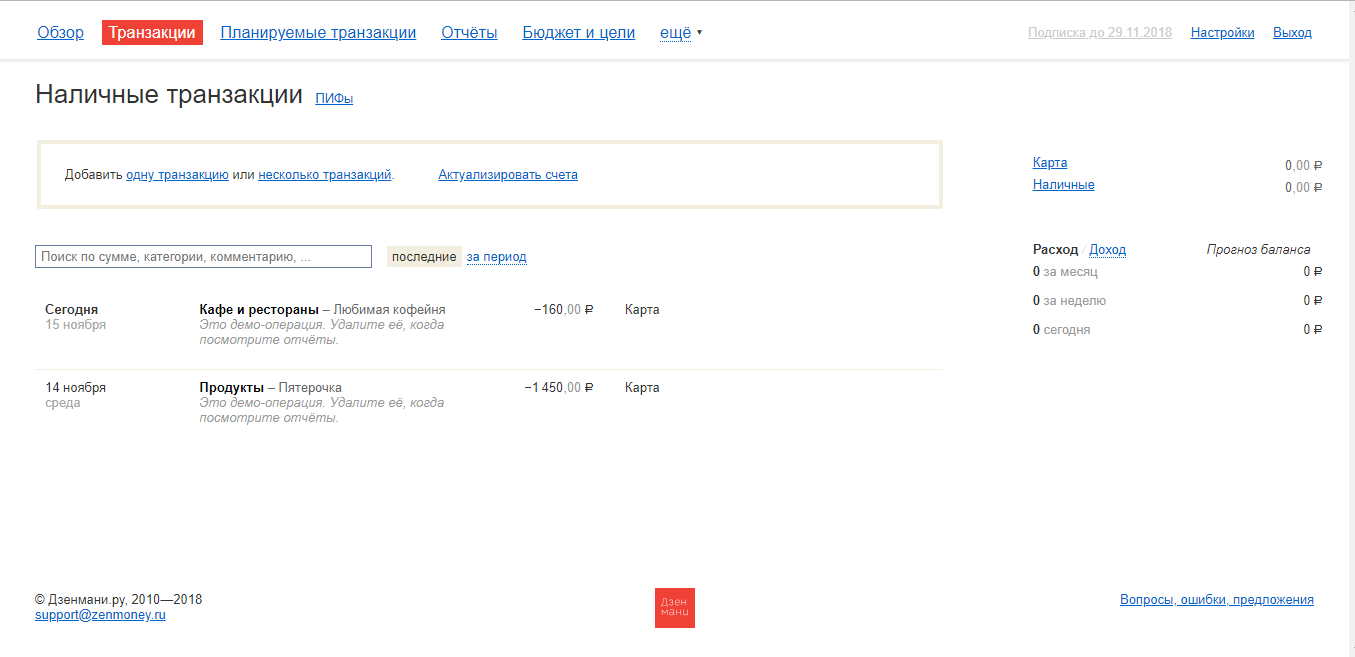Switch summary to Доход
The width and height of the screenshot is (1355, 657).
pyautogui.click(x=1107, y=250)
